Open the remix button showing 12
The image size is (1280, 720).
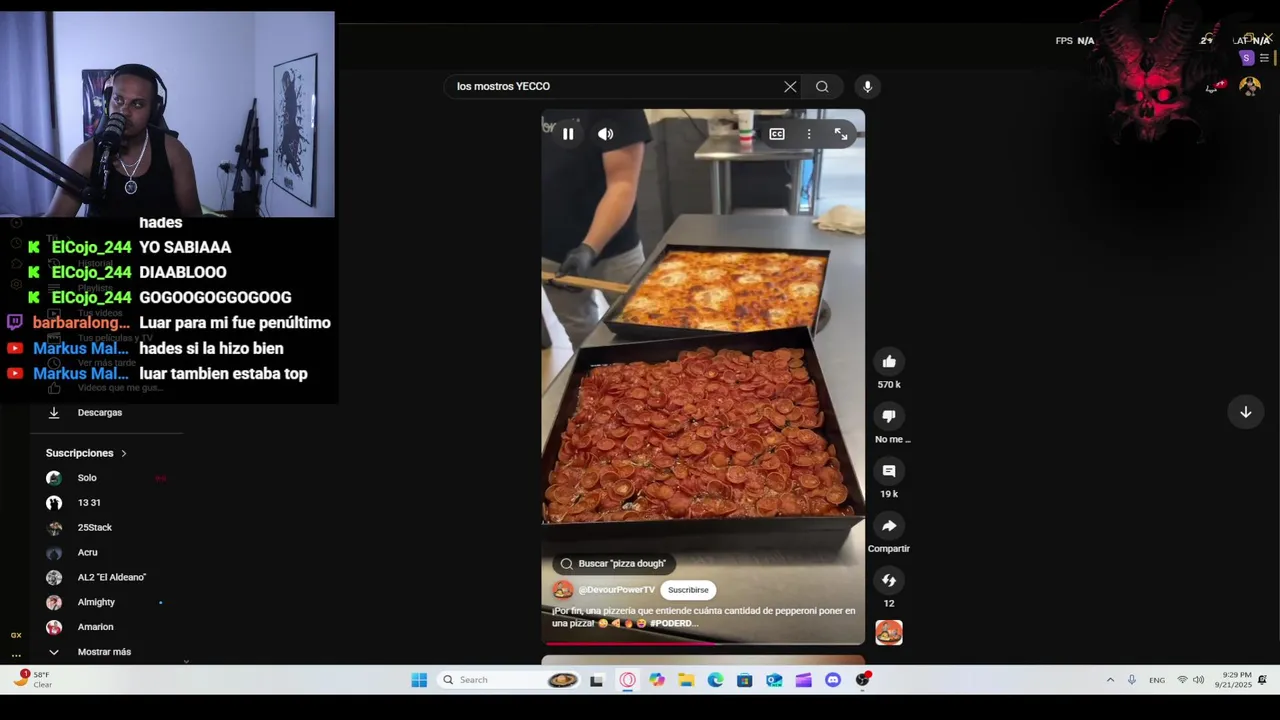point(889,580)
